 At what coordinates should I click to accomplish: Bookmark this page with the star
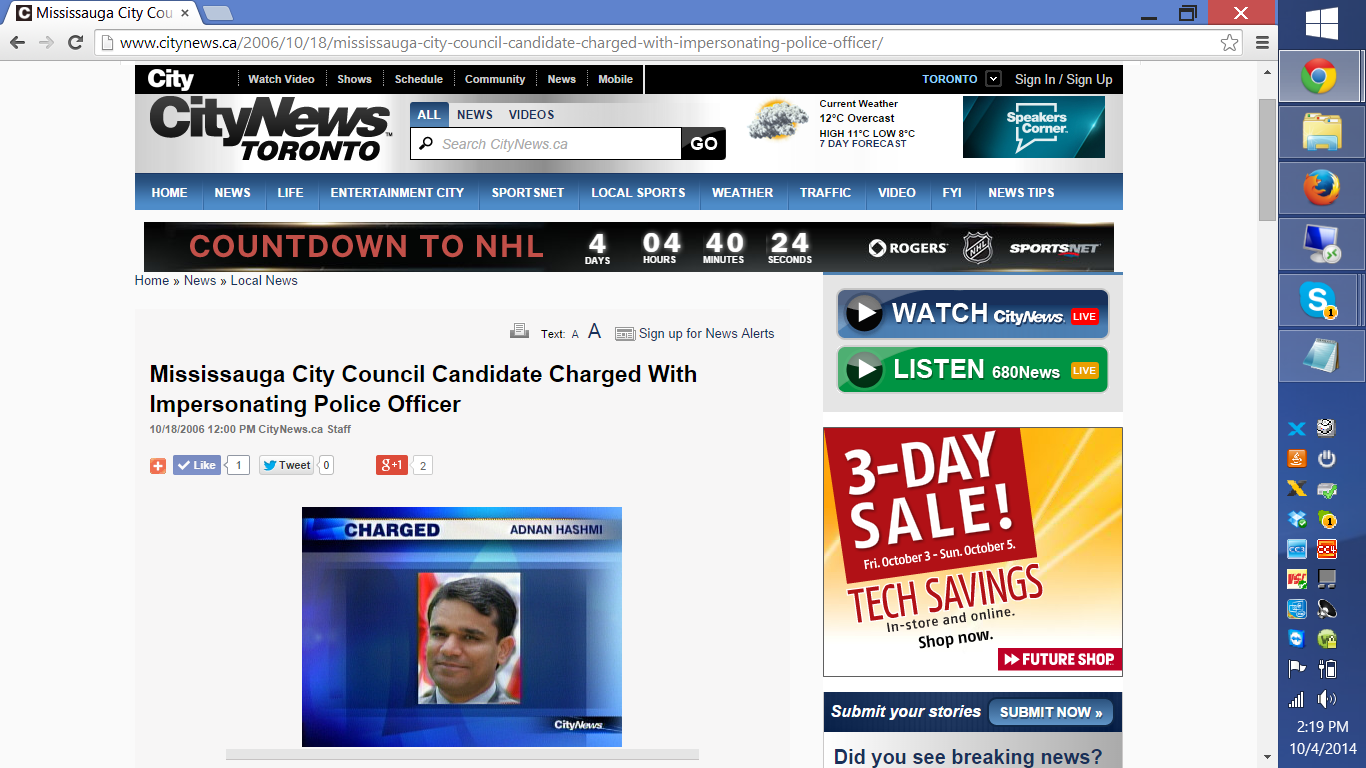click(1229, 43)
